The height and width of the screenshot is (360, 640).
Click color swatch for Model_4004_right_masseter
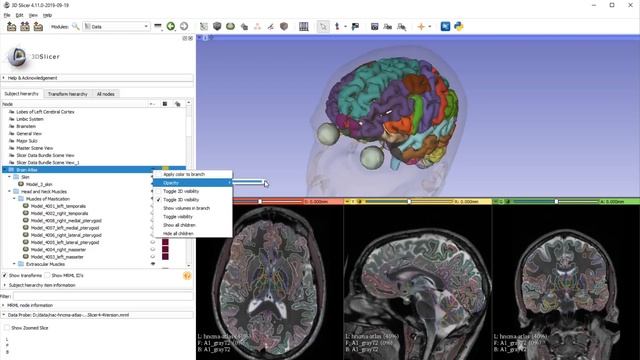point(165,249)
